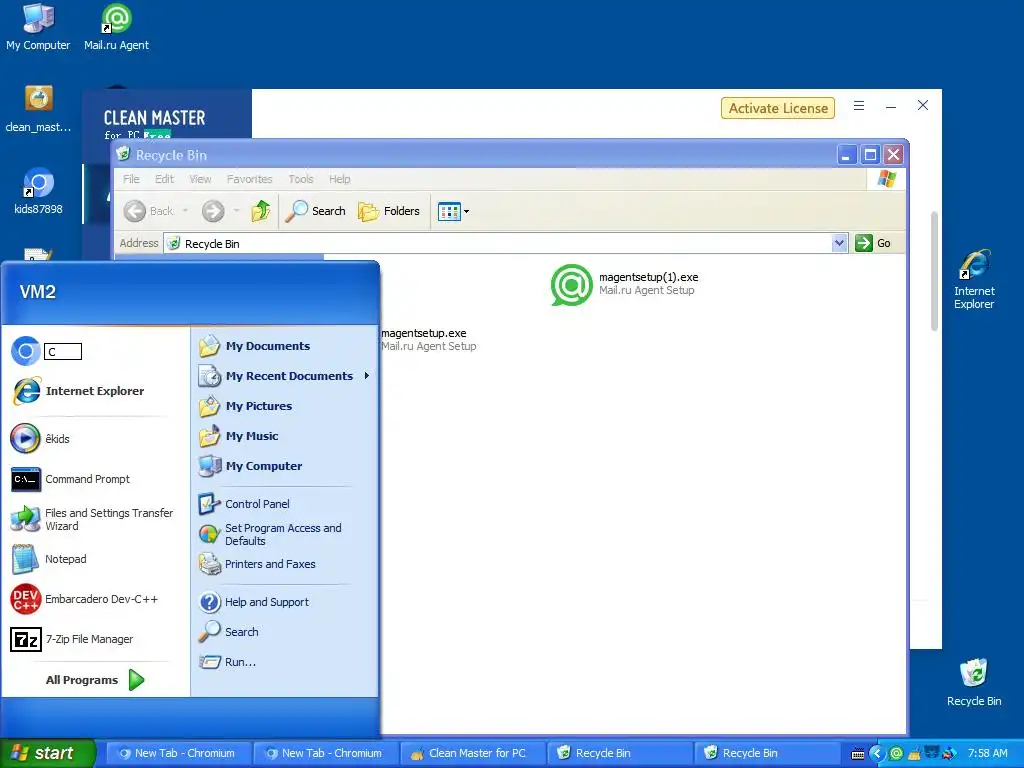Toggle Folders pane in Recycle Bin
The width and height of the screenshot is (1024, 768).
(x=389, y=211)
